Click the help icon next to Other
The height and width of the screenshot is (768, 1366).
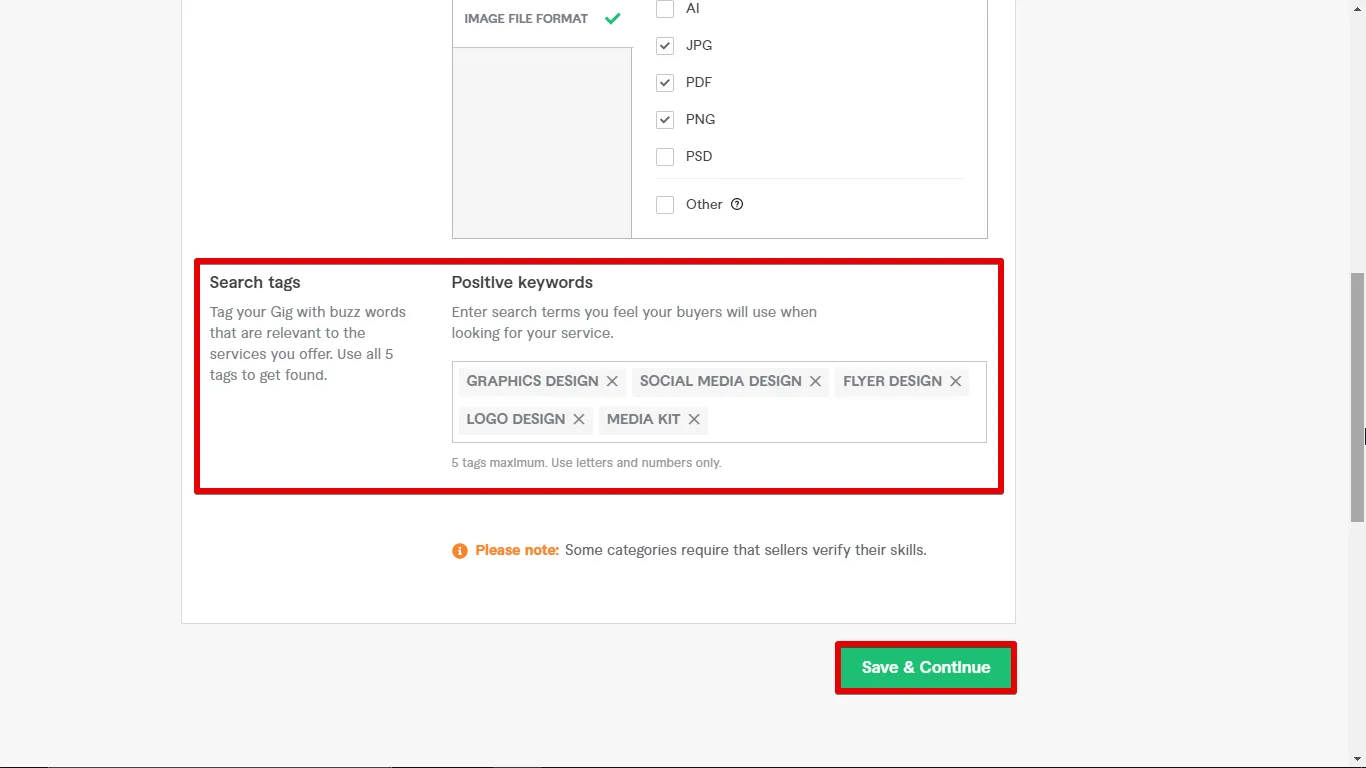[737, 204]
